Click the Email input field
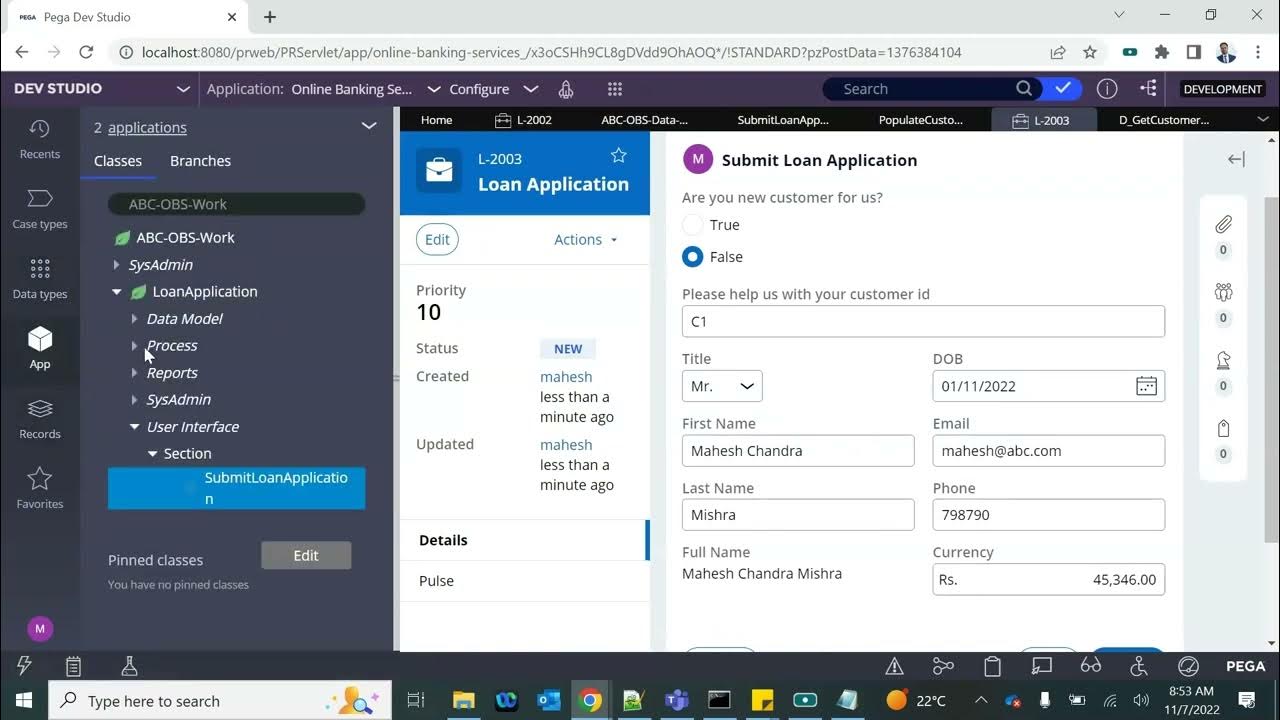Screen dimensions: 1280x720 [1048, 451]
